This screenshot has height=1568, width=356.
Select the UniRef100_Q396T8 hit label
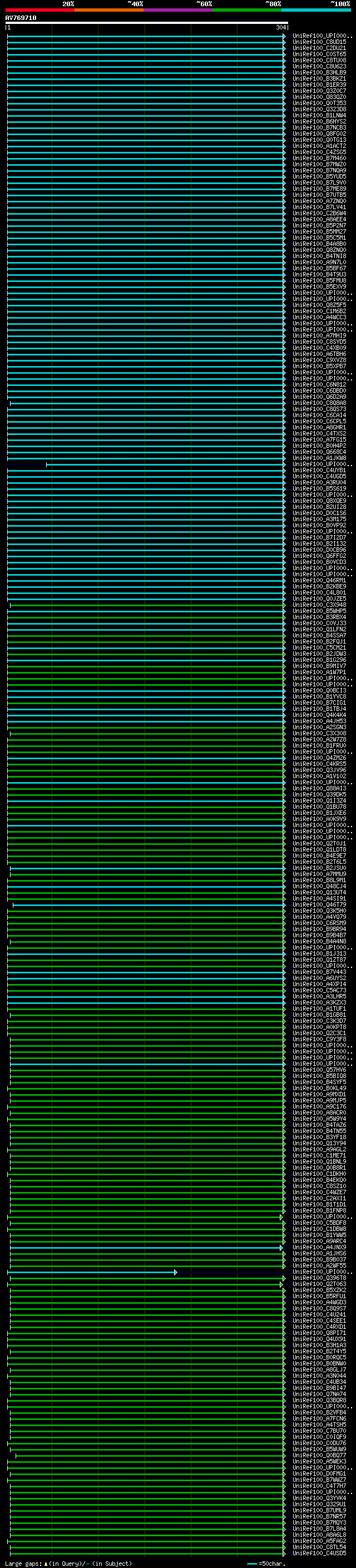(319, 1278)
